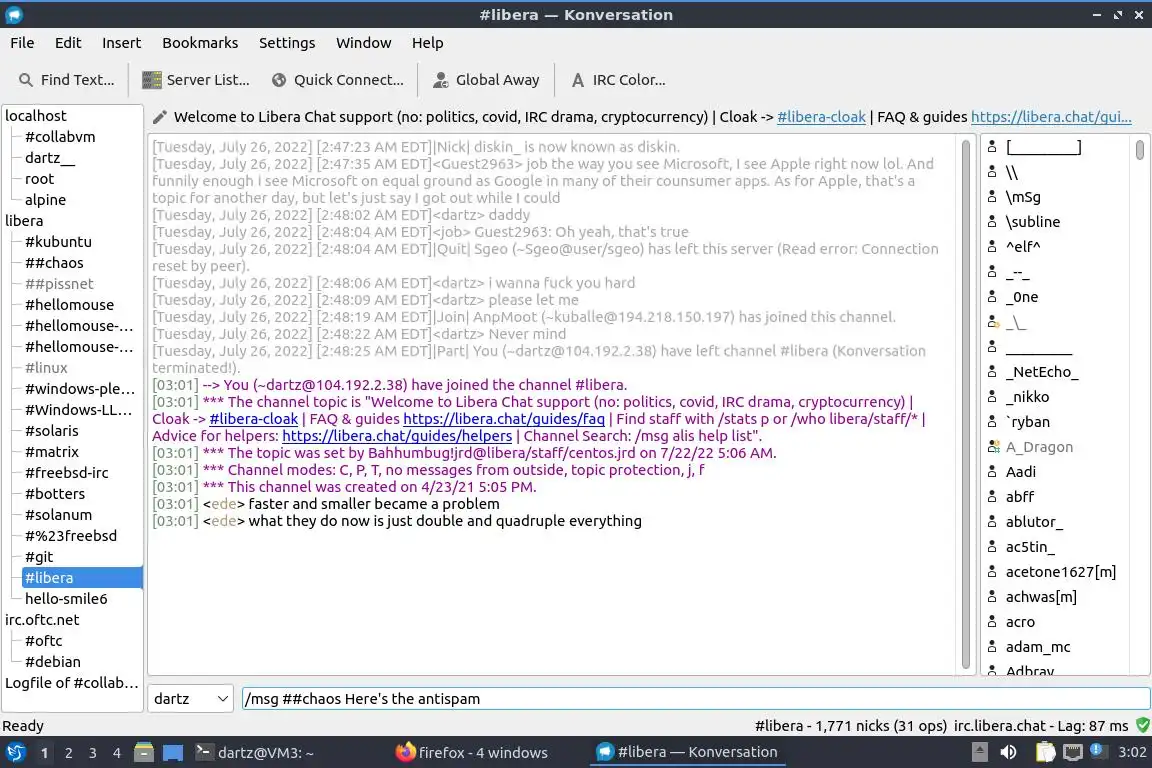Viewport: 1152px width, 768px height.
Task: Click user icon next to Aadi
Action: point(992,471)
